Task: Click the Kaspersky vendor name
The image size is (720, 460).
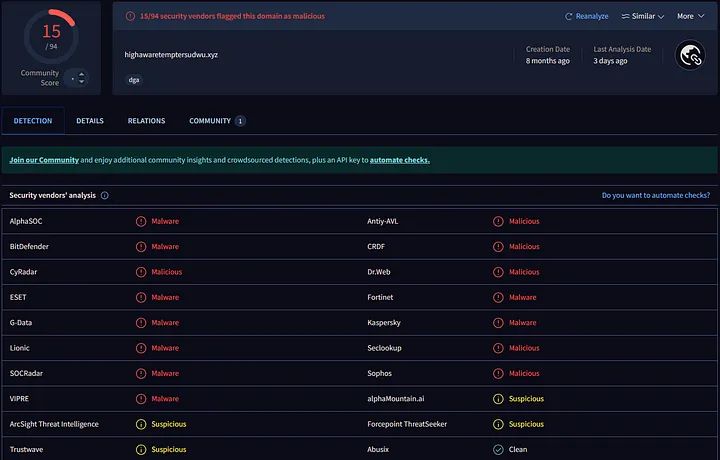Action: coord(384,323)
